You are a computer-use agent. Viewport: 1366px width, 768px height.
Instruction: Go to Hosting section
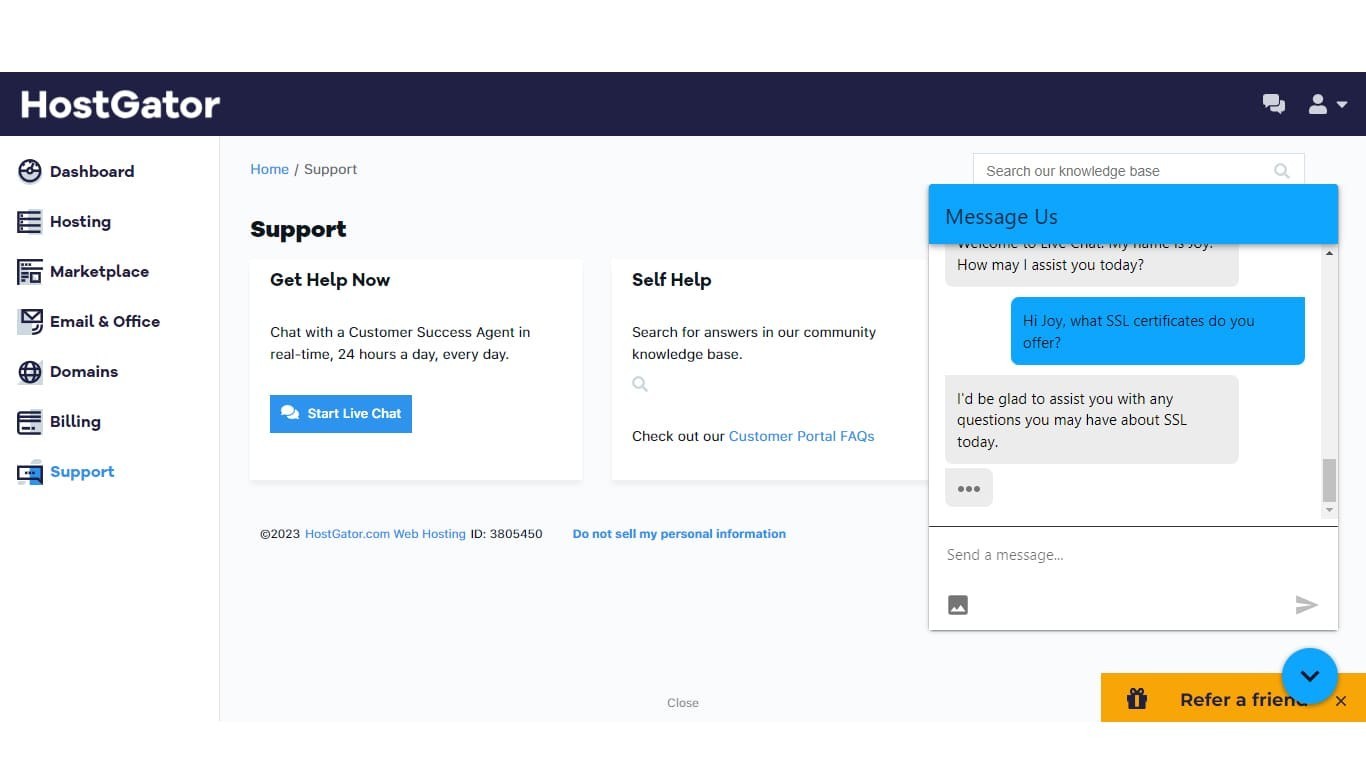click(80, 221)
